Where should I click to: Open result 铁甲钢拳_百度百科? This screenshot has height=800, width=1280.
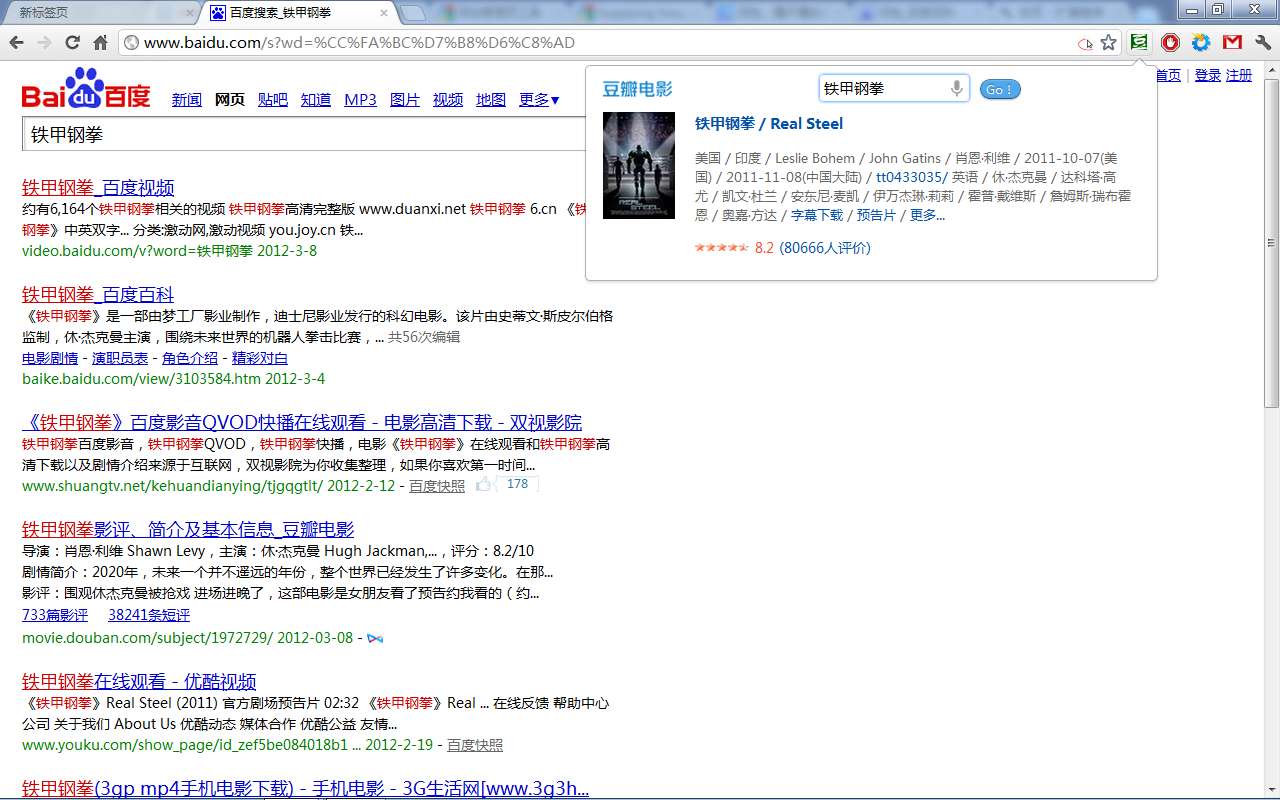(x=98, y=294)
